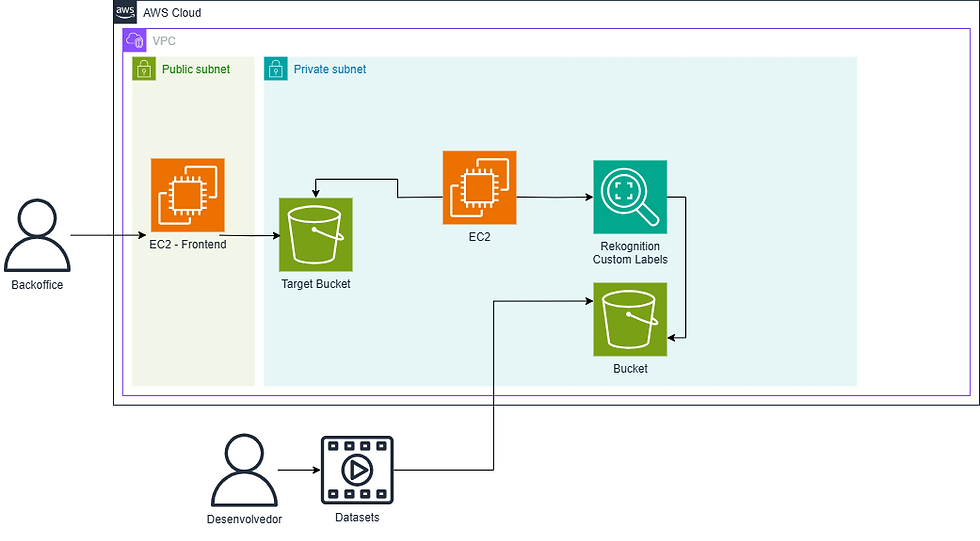Click the VPC label text
Viewport: 980px width, 541px height.
pos(164,41)
